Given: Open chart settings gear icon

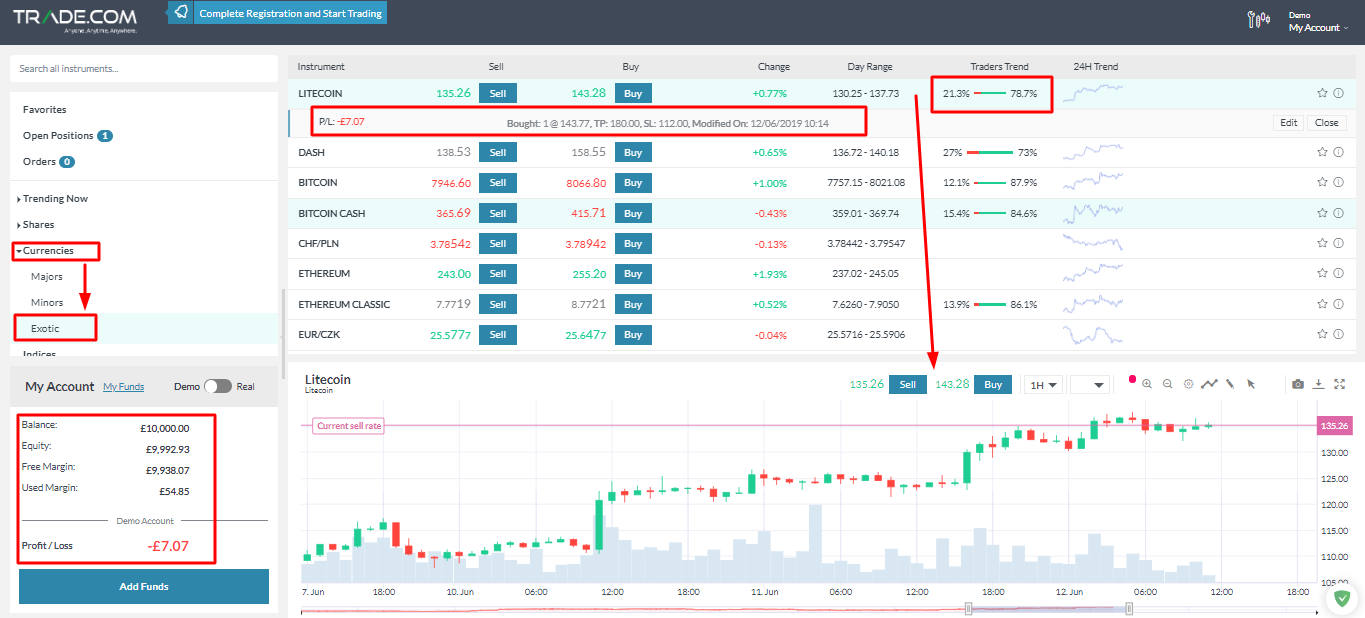Looking at the screenshot, I should pos(1188,383).
